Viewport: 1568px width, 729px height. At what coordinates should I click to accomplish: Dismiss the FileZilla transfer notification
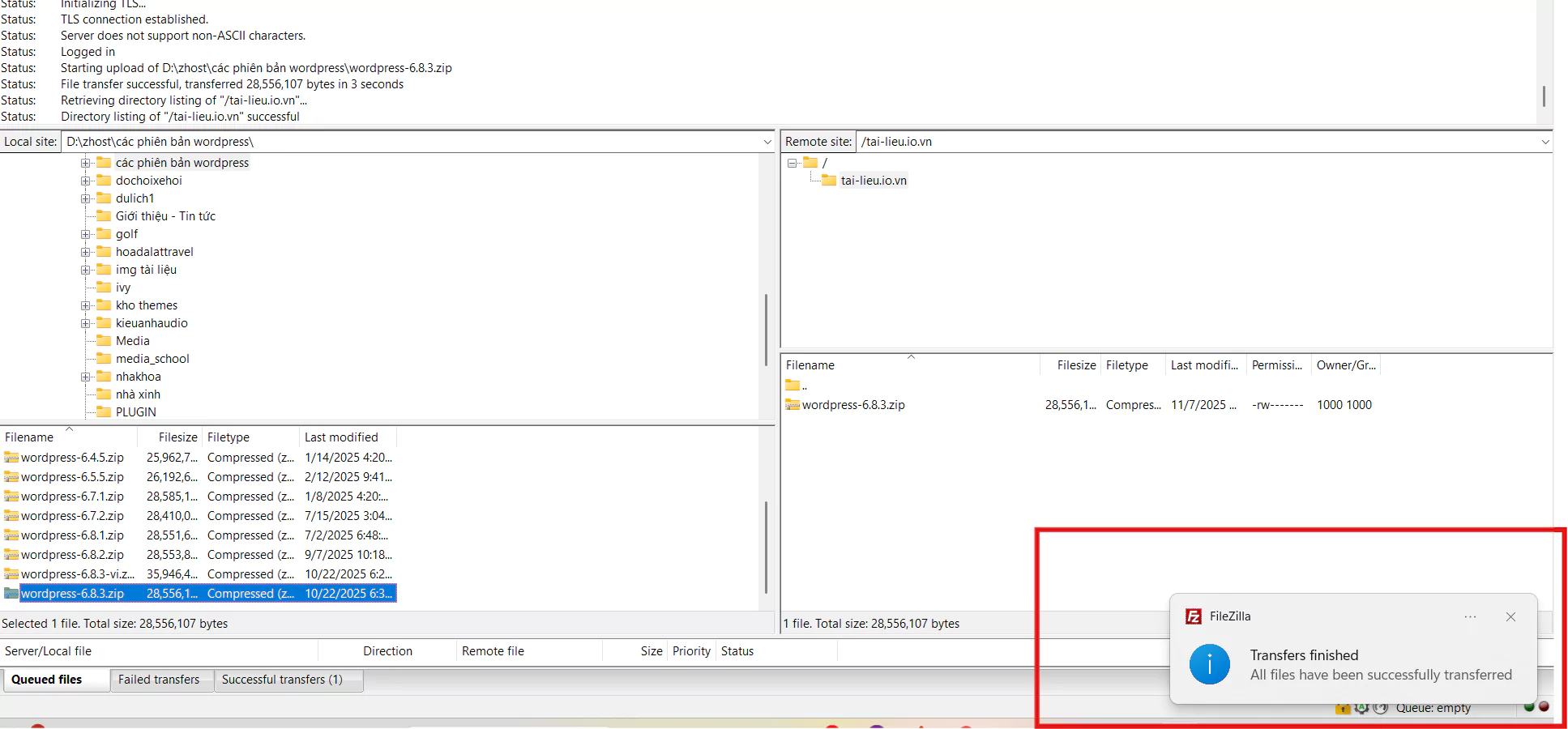pyautogui.click(x=1510, y=617)
